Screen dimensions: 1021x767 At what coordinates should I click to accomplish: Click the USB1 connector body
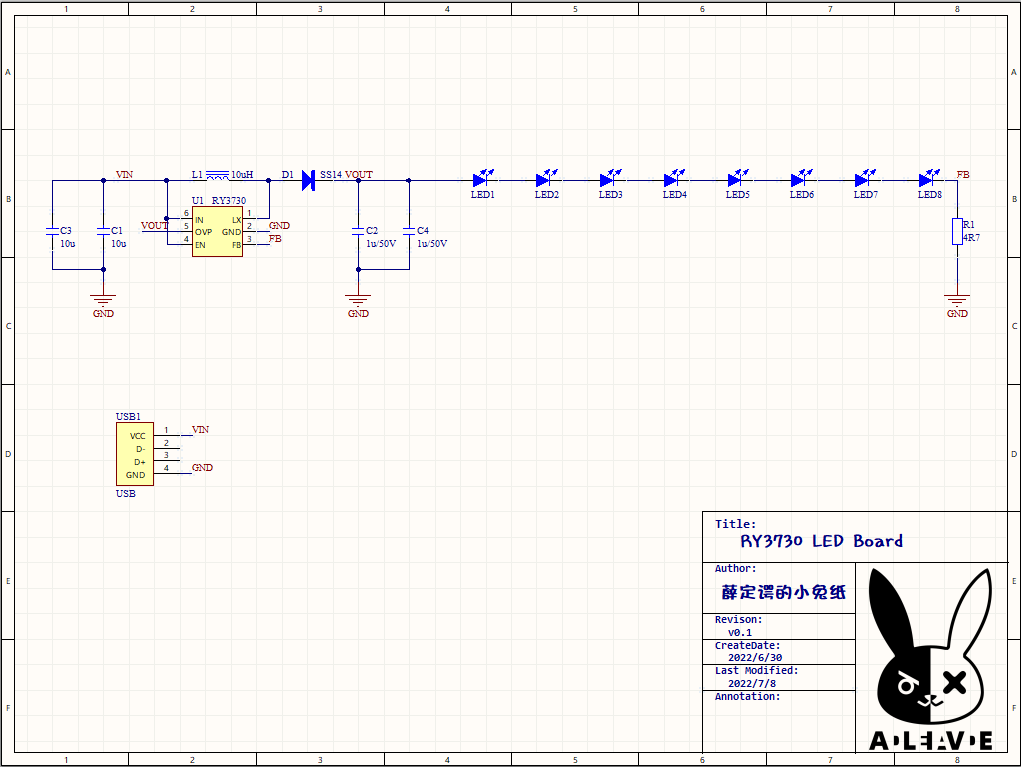136,455
